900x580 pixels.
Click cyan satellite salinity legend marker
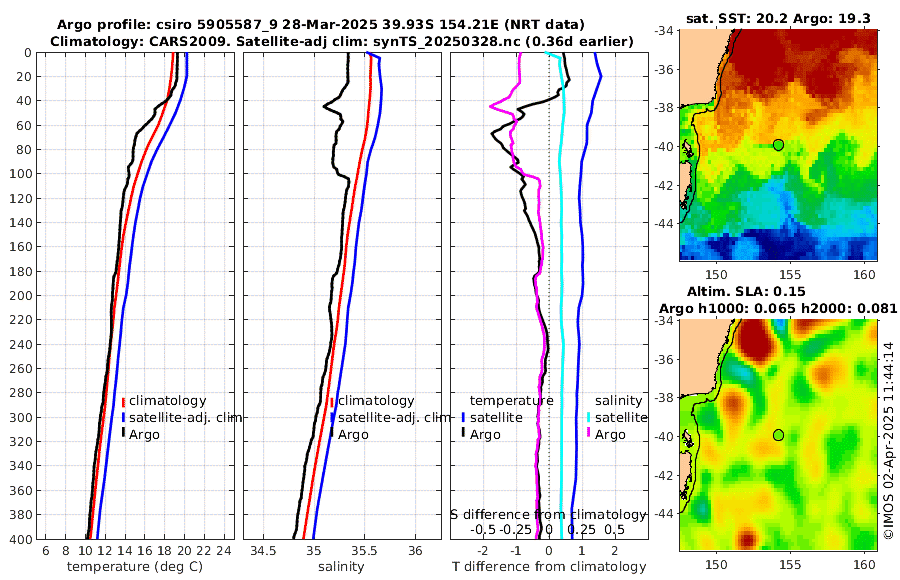589,417
